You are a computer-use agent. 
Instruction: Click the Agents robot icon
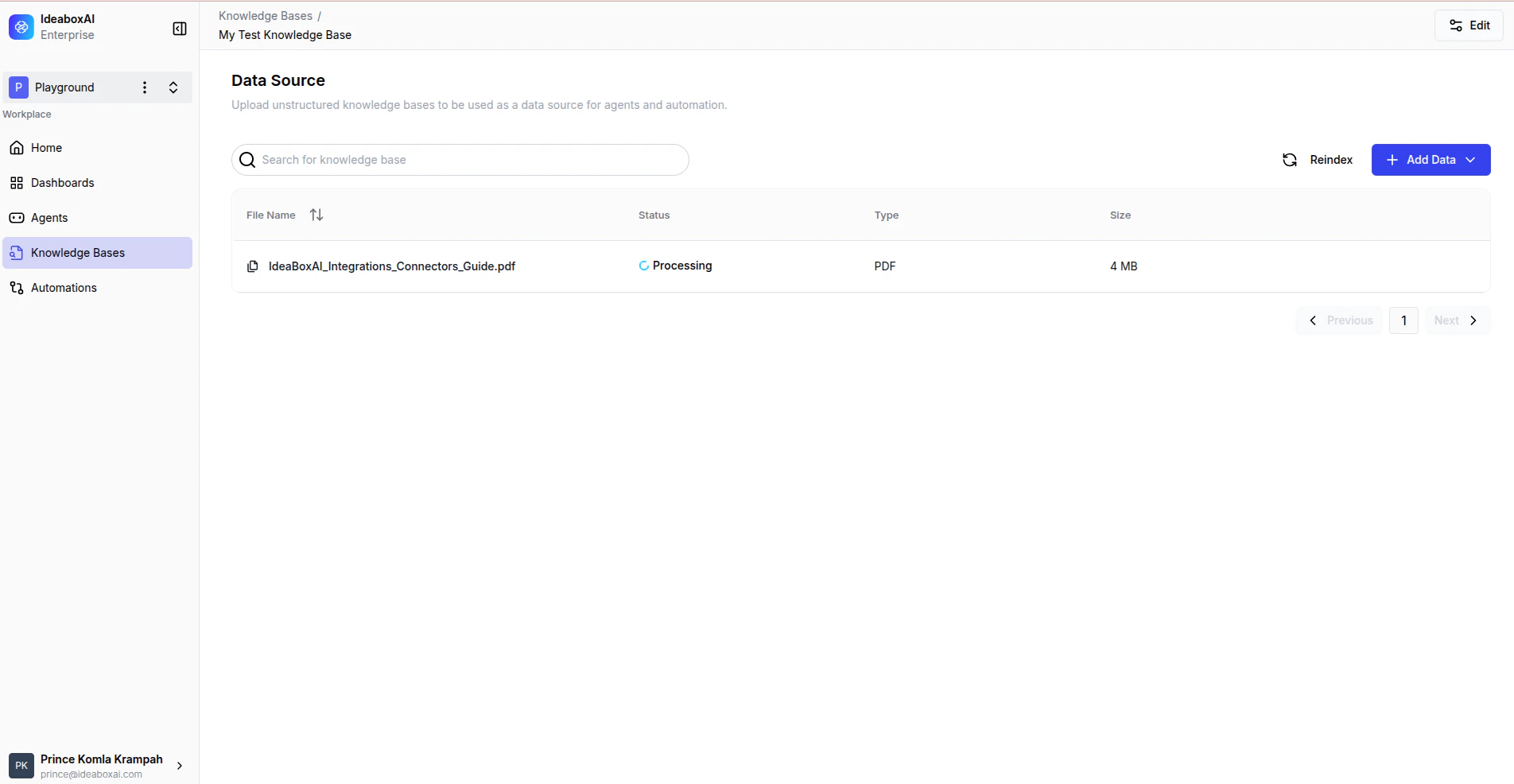[x=17, y=218]
